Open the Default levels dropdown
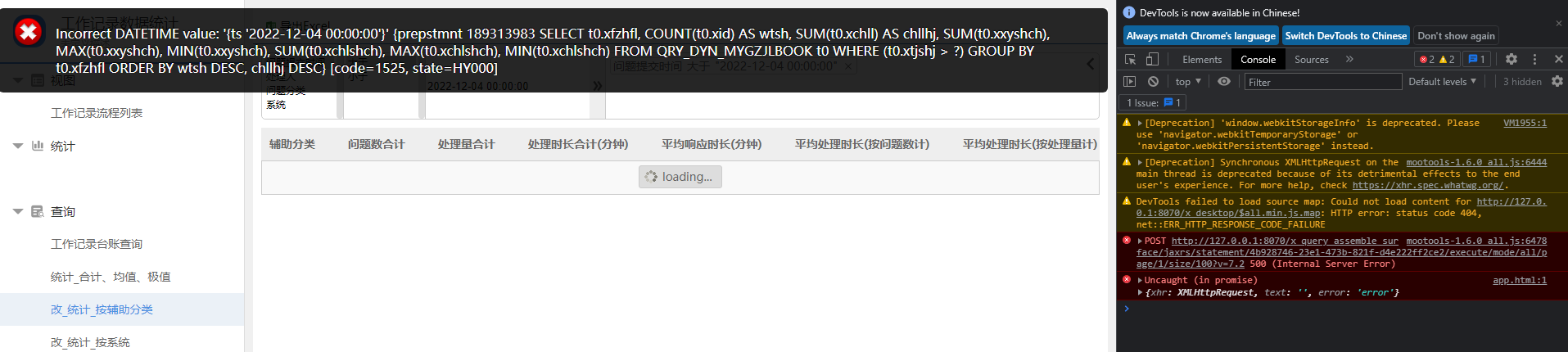 (1442, 81)
